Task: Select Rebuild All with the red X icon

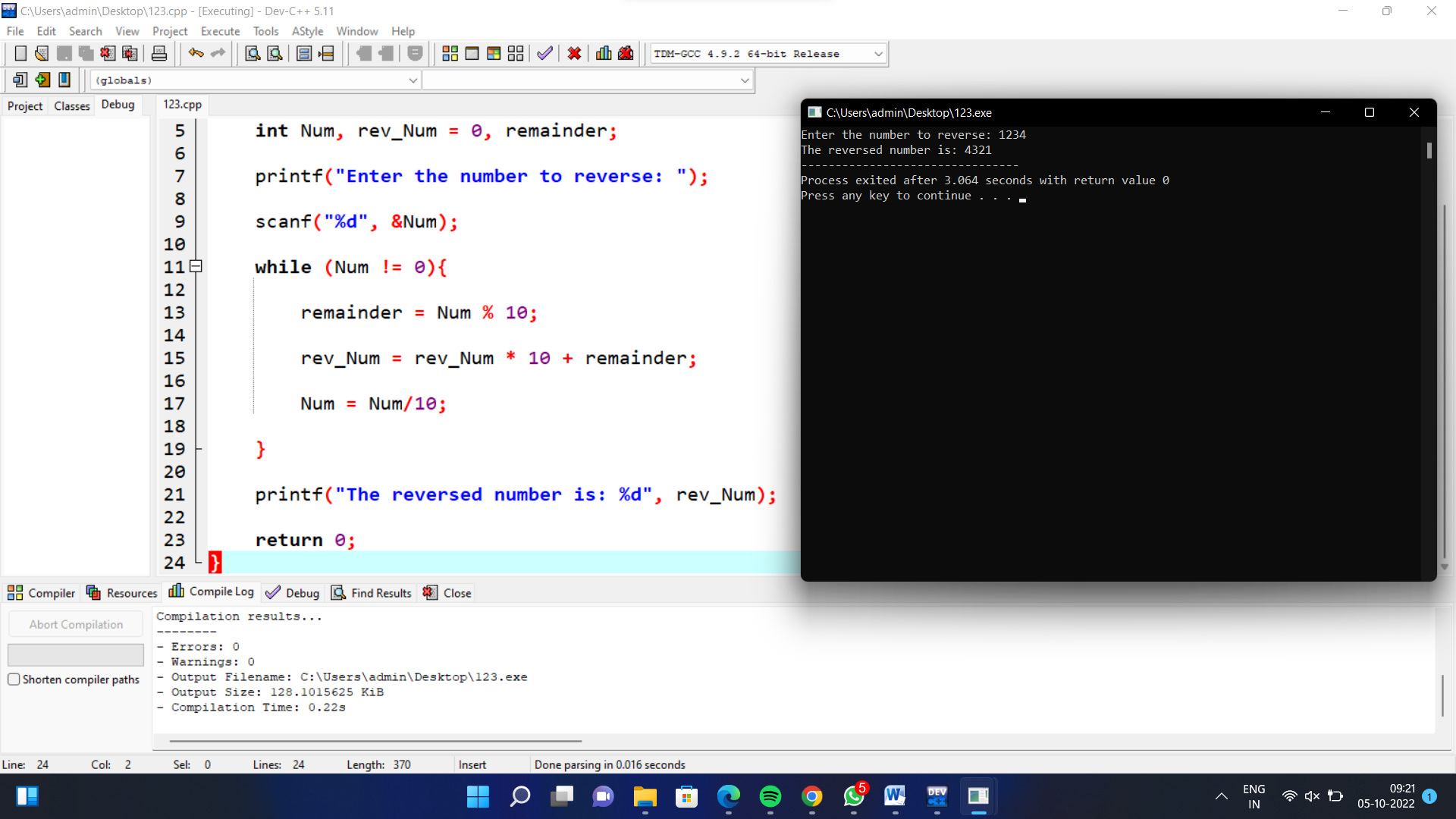Action: click(574, 53)
